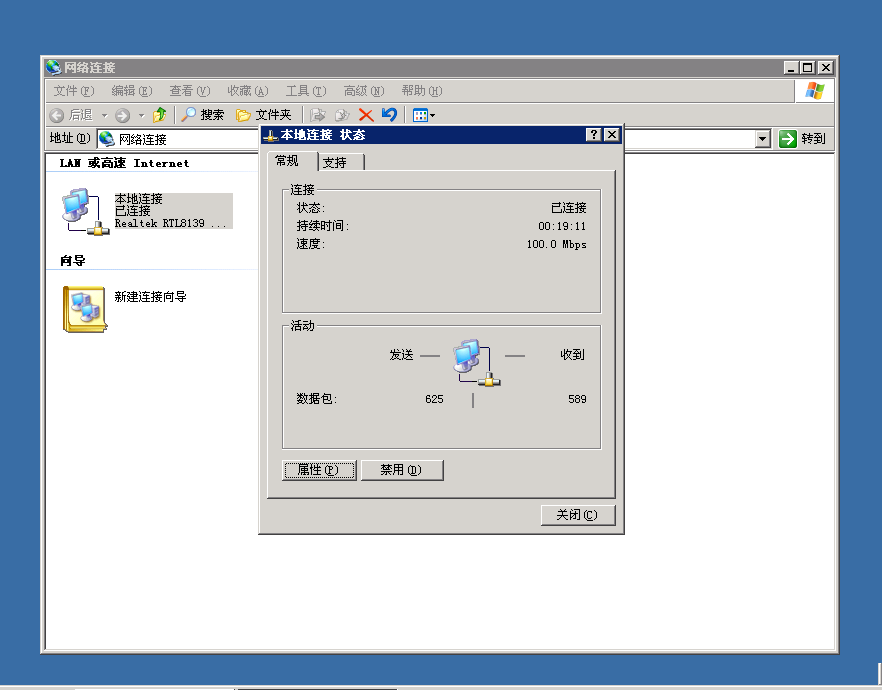The image size is (882, 690).
Task: Click the Move To toolbar icon
Action: tap(318, 115)
